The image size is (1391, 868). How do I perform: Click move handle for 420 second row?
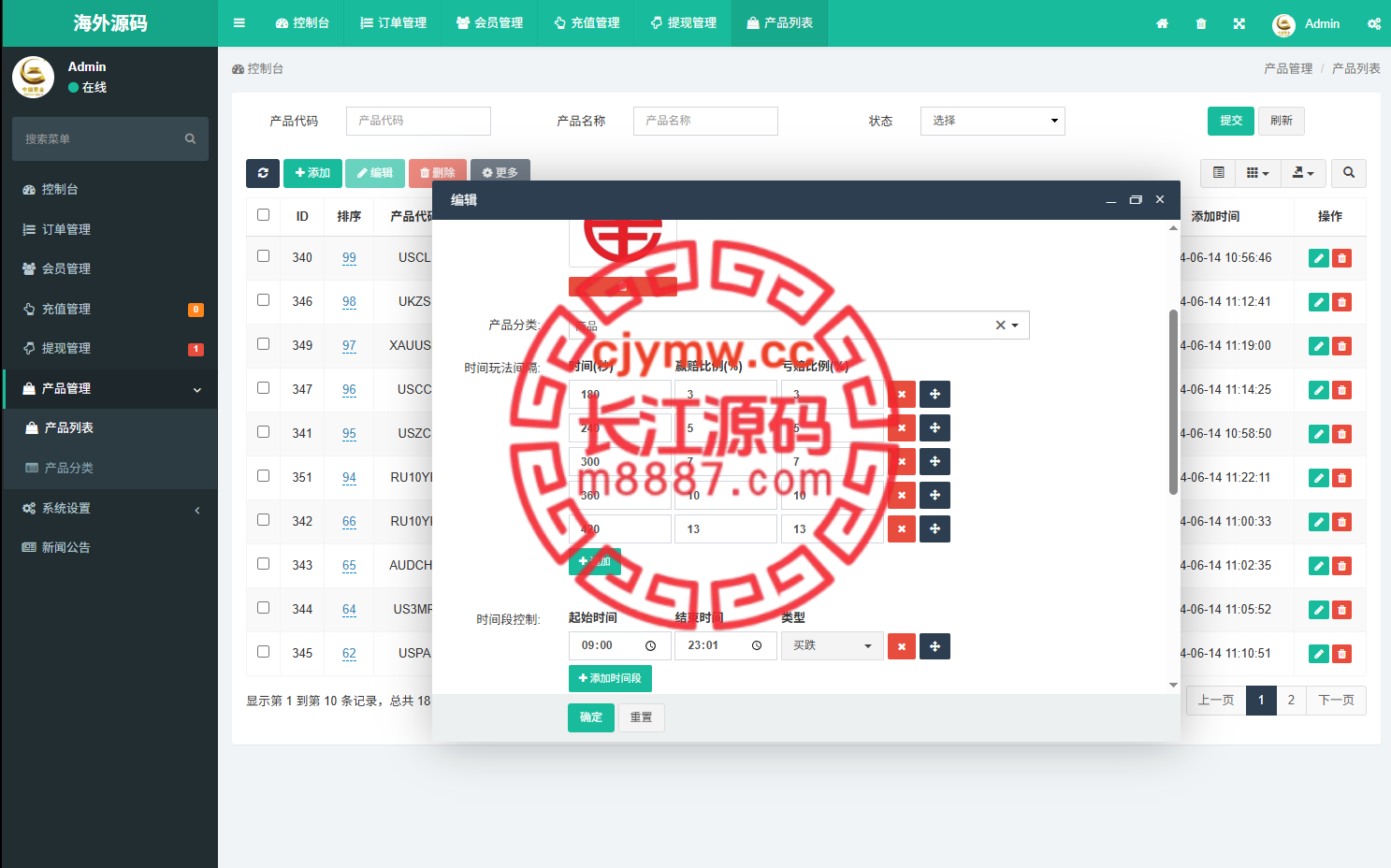935,529
